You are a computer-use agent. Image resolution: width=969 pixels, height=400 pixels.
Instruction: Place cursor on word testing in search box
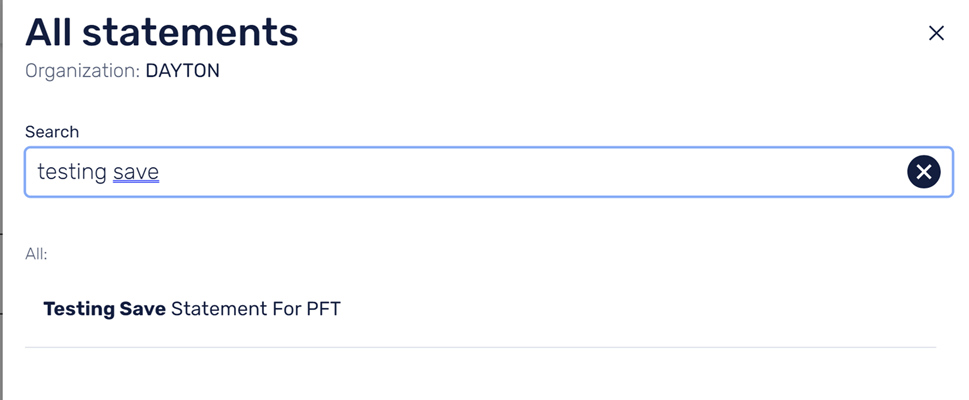coord(72,172)
